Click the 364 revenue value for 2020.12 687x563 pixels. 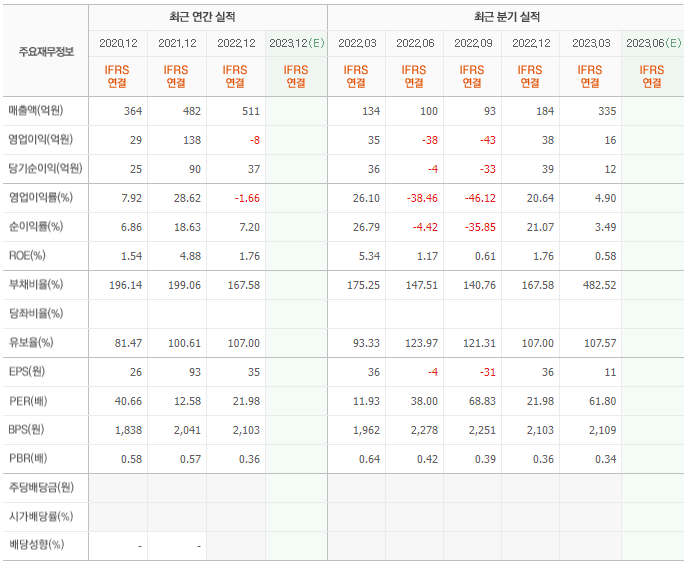(133, 111)
